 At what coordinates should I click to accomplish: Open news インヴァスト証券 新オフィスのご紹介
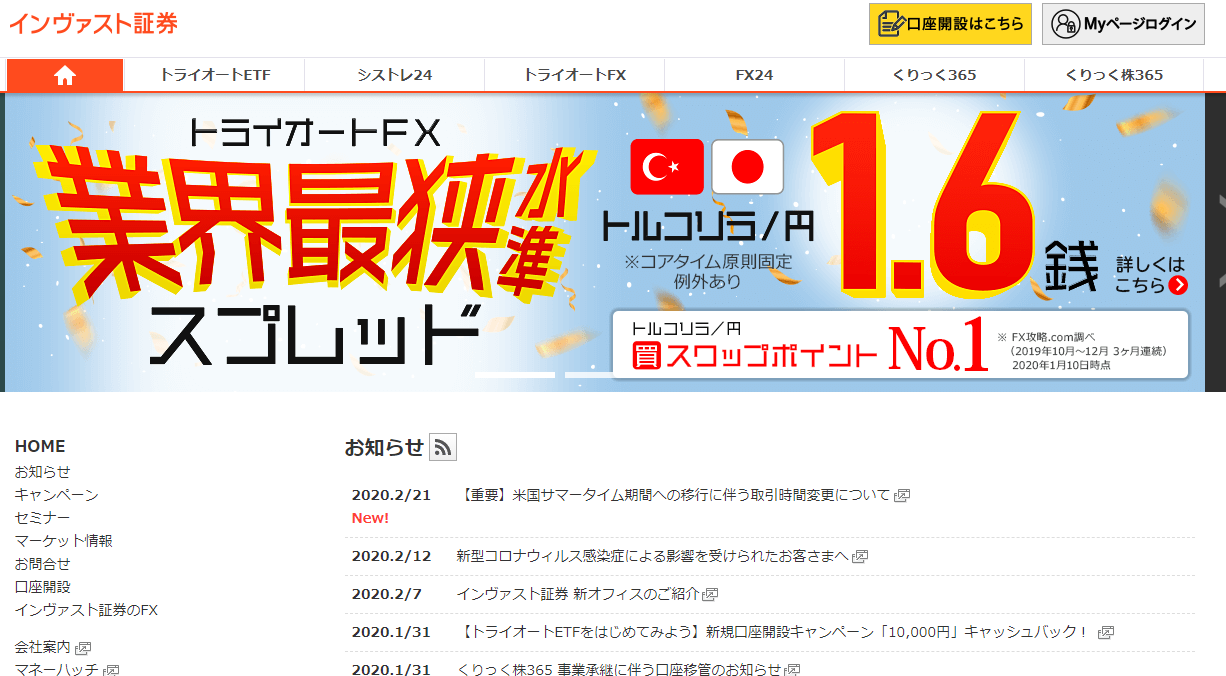pyautogui.click(x=578, y=594)
